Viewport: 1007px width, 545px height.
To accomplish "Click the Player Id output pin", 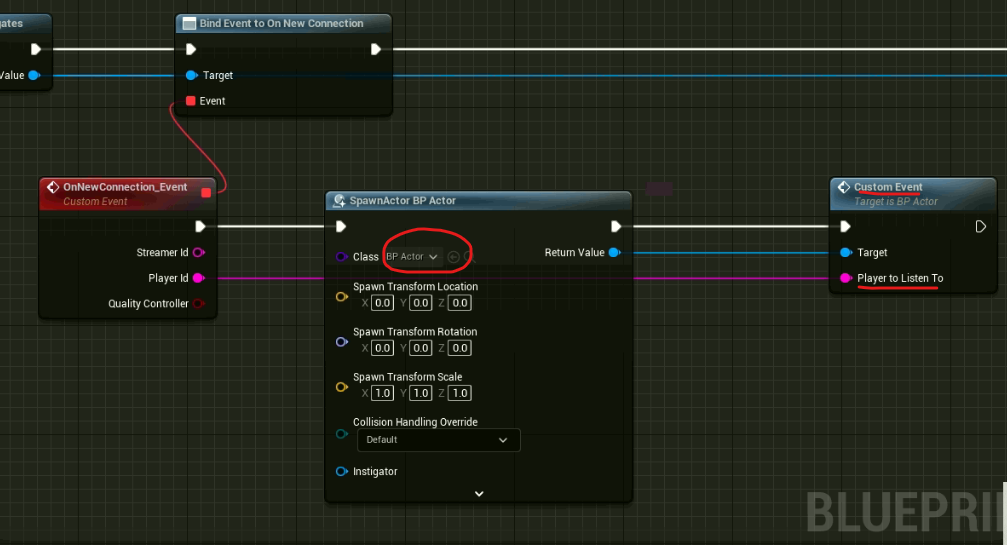I will [199, 278].
